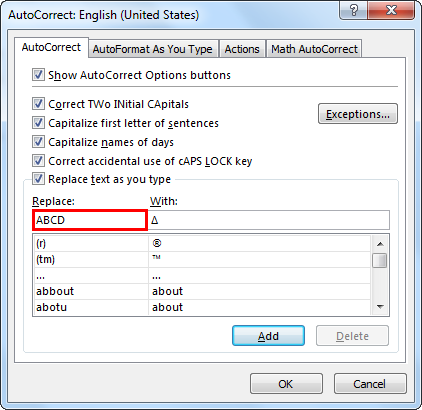Screen dimensions: 422x410
Task: Click the Help question mark button
Action: pos(354,11)
